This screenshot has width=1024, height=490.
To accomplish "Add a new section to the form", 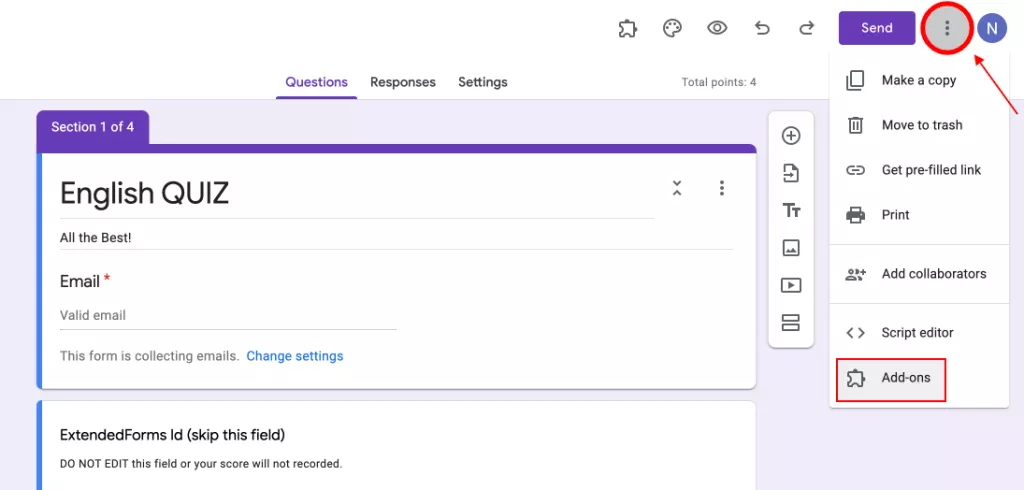I will tap(791, 322).
